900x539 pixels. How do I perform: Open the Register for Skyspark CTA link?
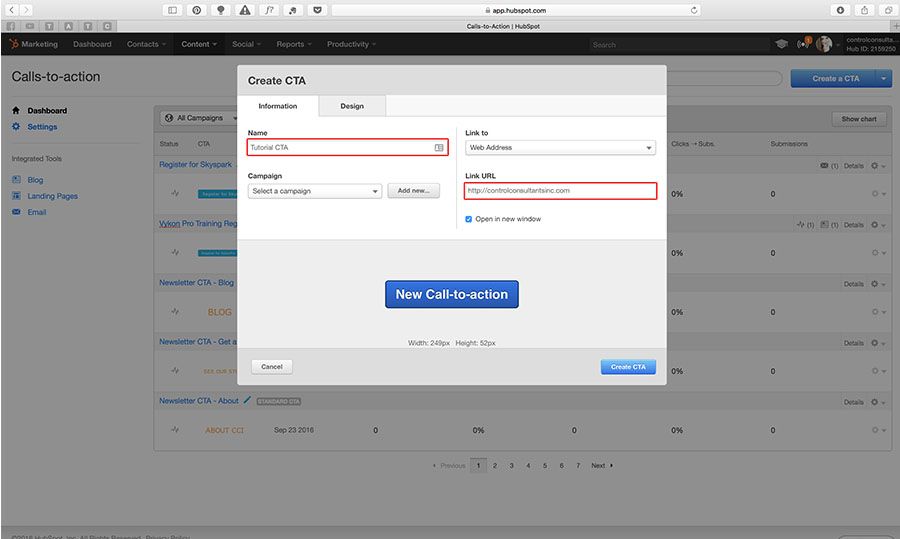(195, 164)
